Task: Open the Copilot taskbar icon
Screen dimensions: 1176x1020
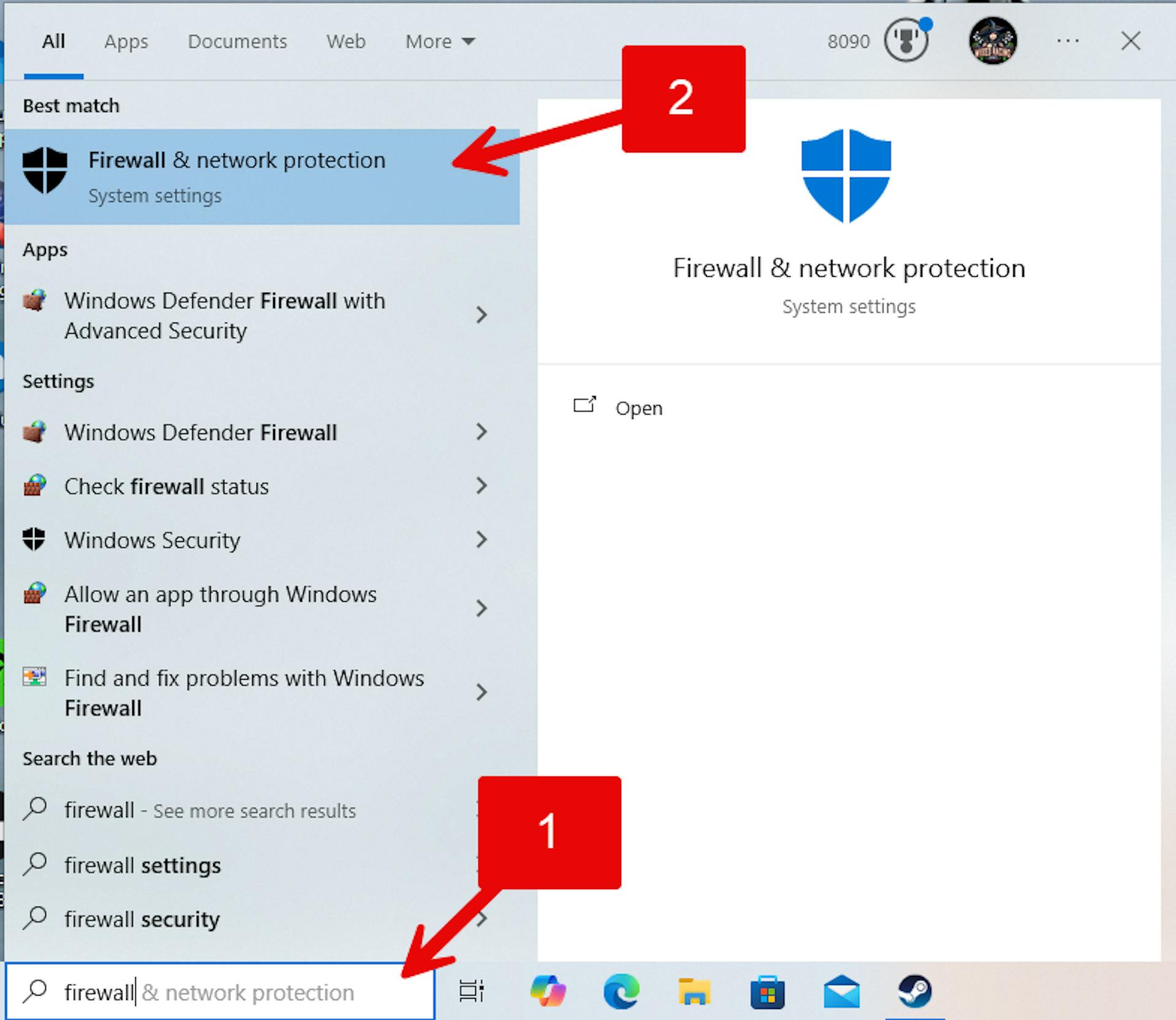Action: (x=548, y=991)
